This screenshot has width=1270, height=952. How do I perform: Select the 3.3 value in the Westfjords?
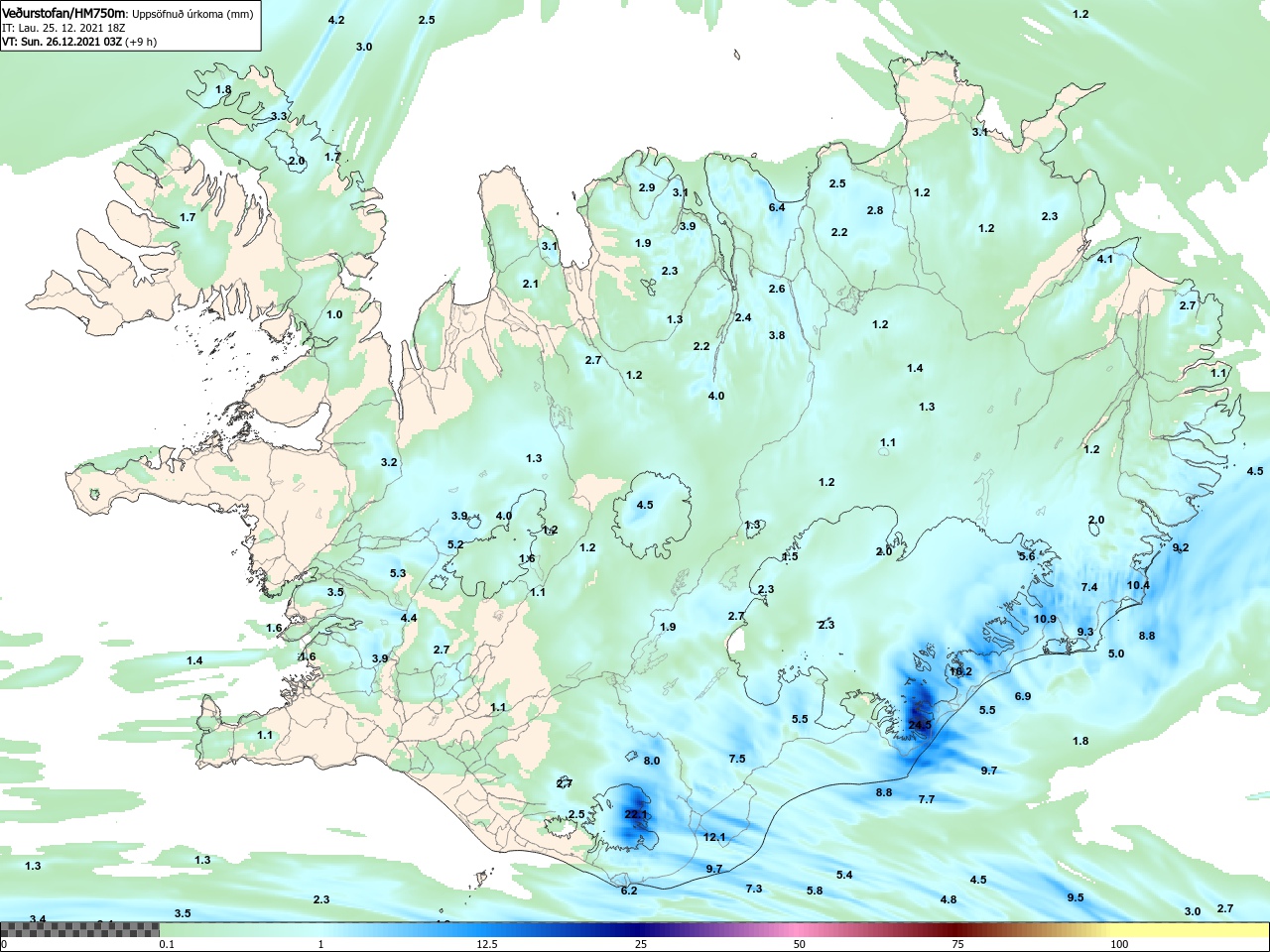(x=279, y=116)
